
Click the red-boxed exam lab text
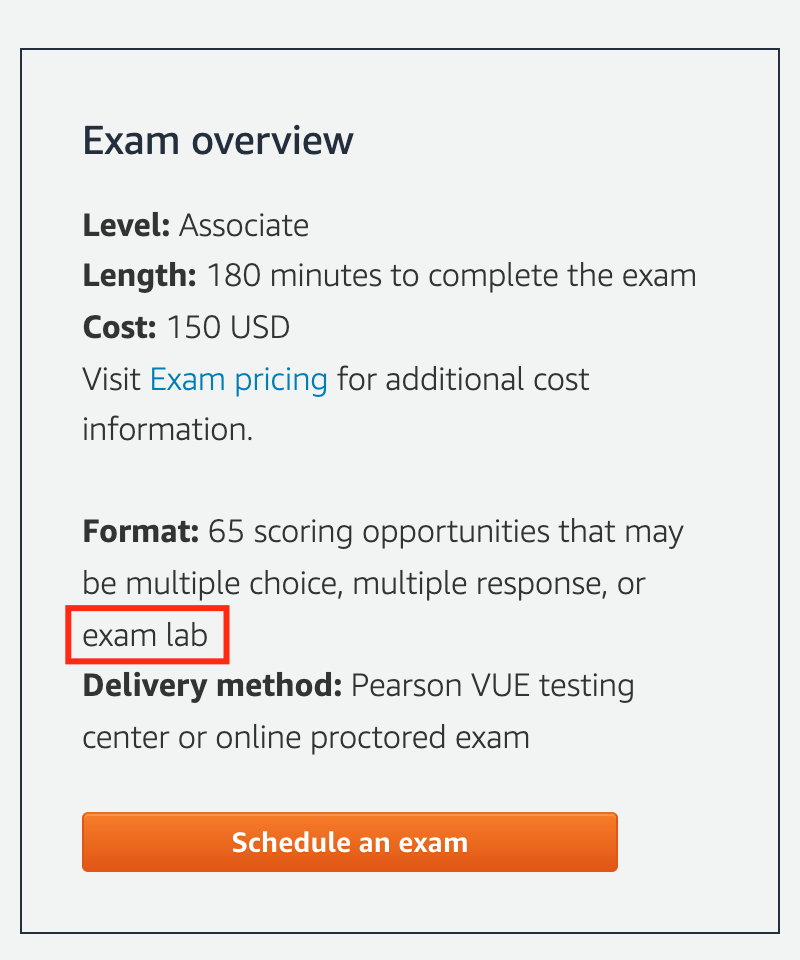[146, 635]
